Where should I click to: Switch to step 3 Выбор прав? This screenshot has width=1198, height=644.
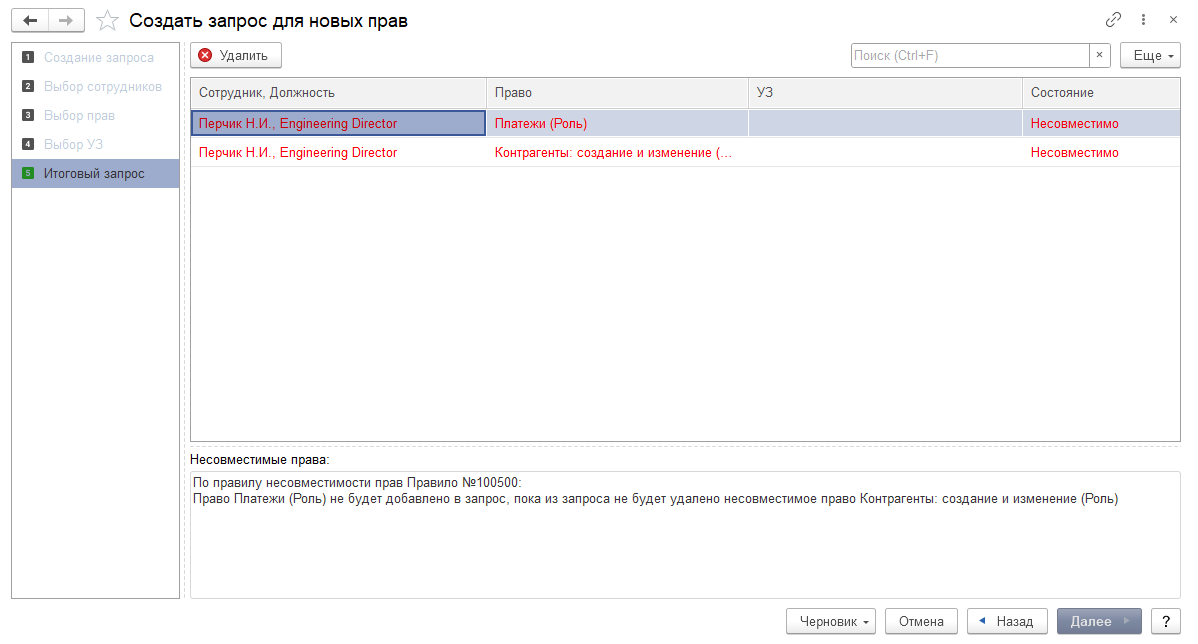(x=96, y=115)
